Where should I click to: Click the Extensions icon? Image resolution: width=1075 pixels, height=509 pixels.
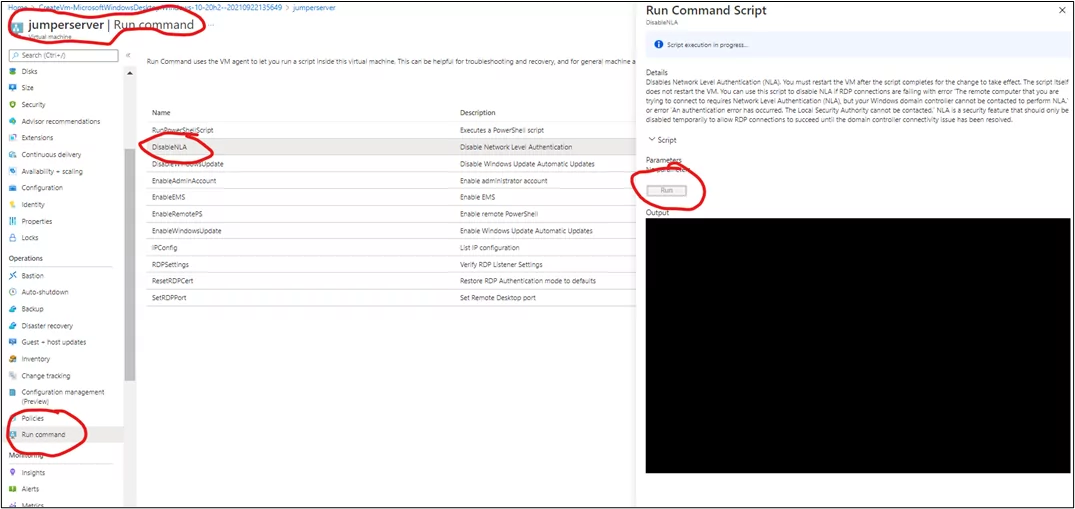(12, 138)
